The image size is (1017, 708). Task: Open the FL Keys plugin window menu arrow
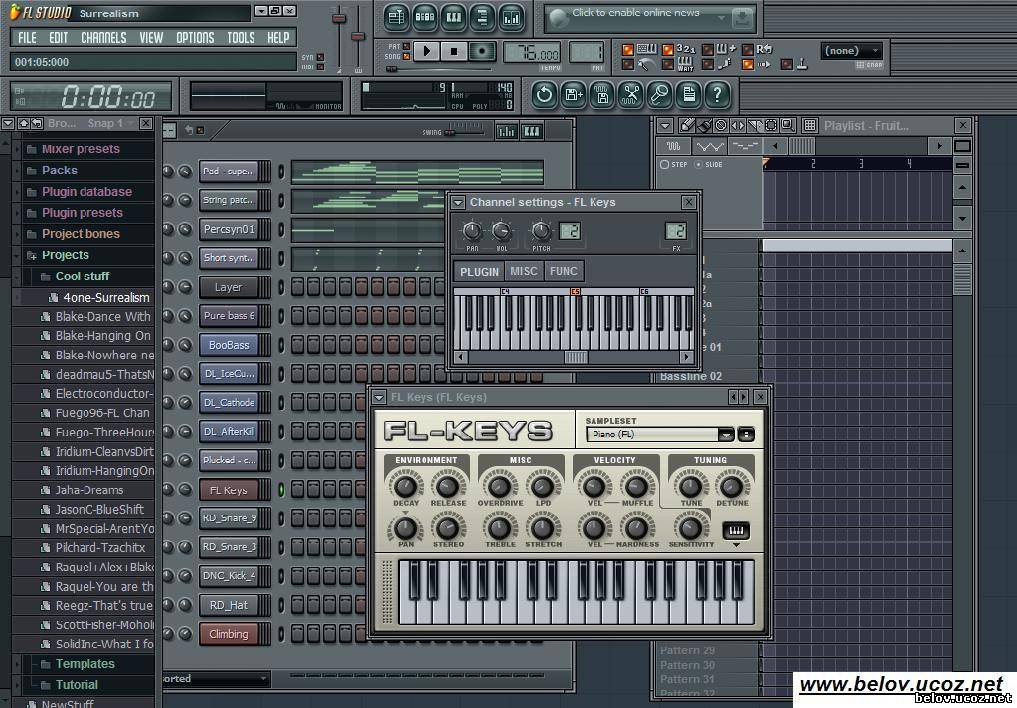click(x=379, y=397)
